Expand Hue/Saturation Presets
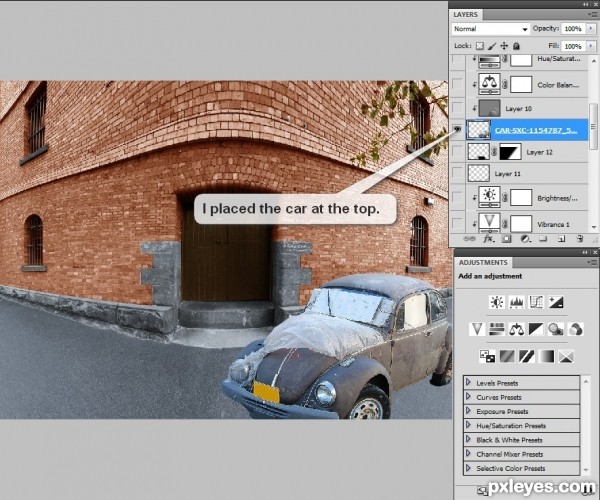 468,425
